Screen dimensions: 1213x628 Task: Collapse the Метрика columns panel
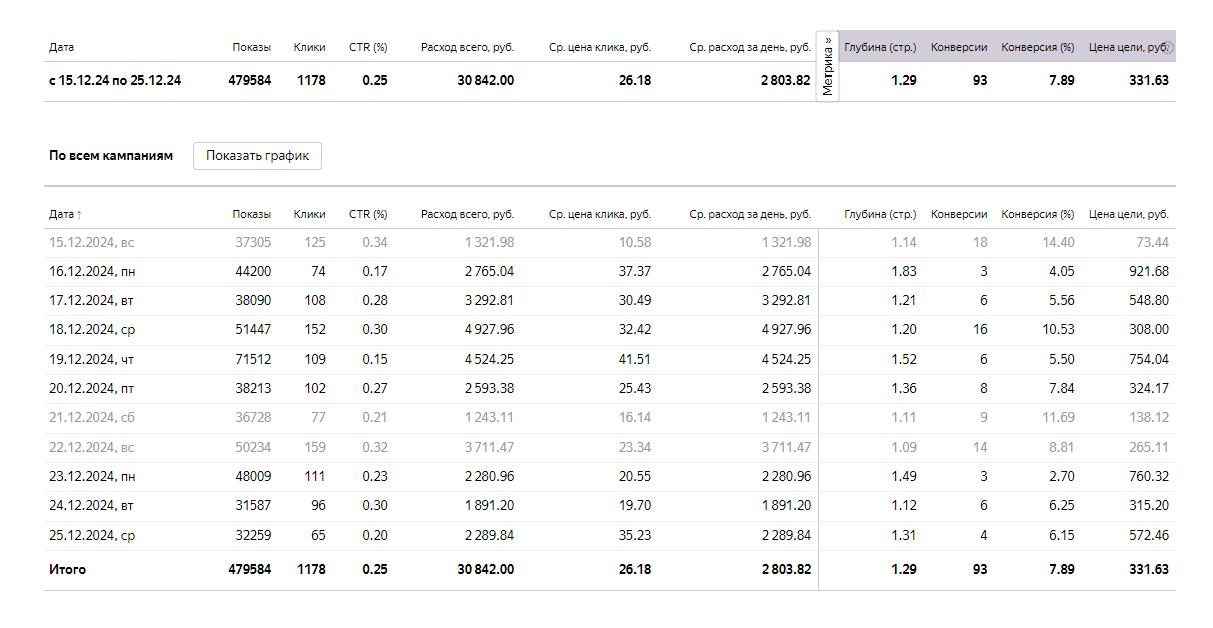[x=828, y=66]
